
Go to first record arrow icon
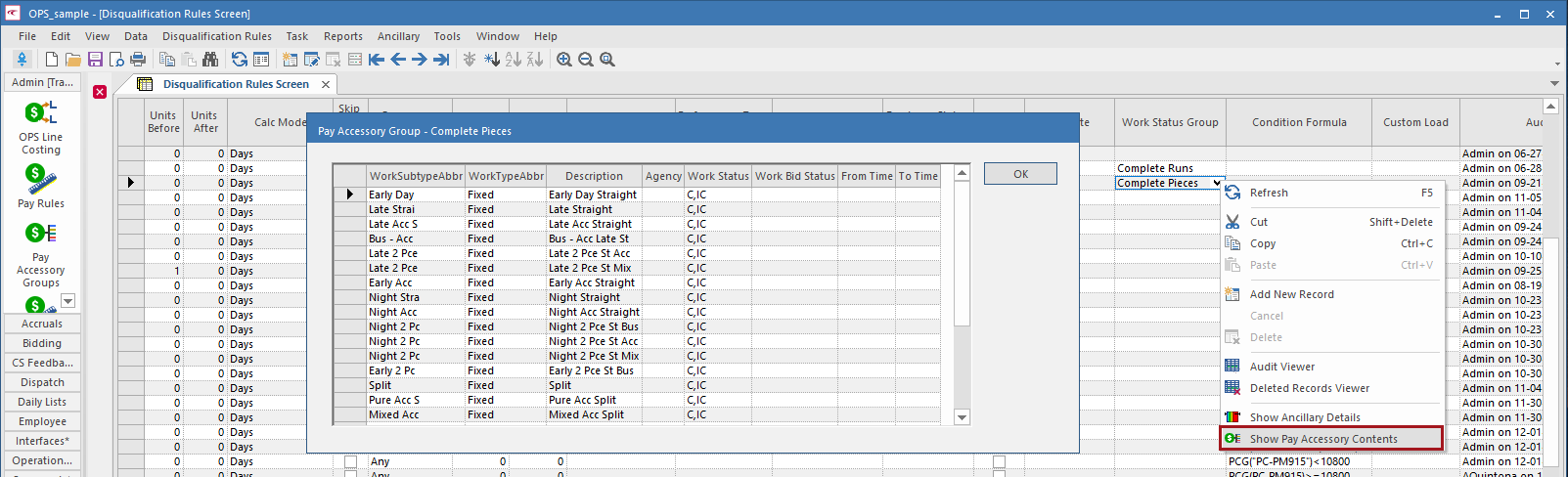[x=377, y=60]
